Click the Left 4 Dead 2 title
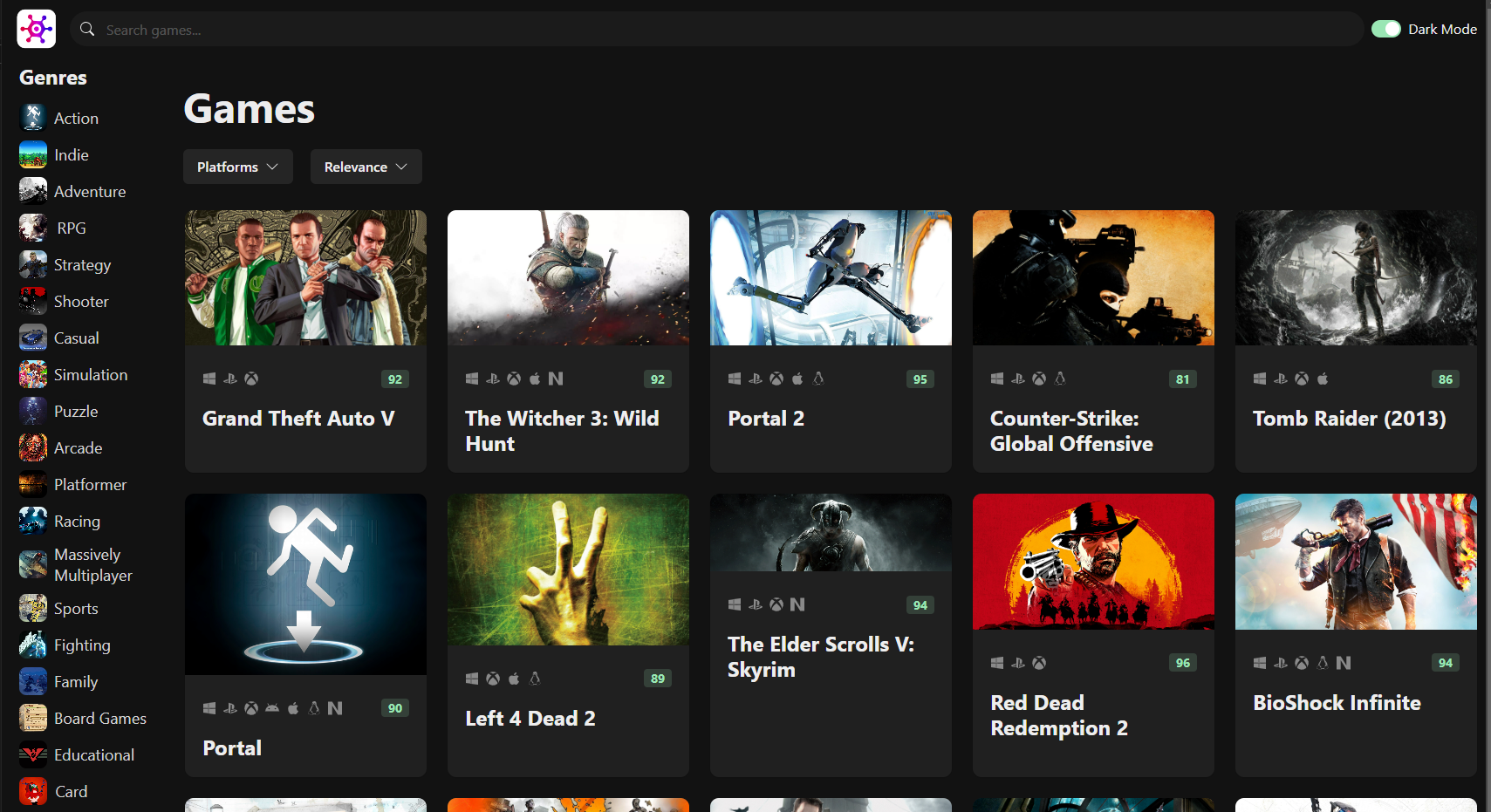 tap(530, 719)
